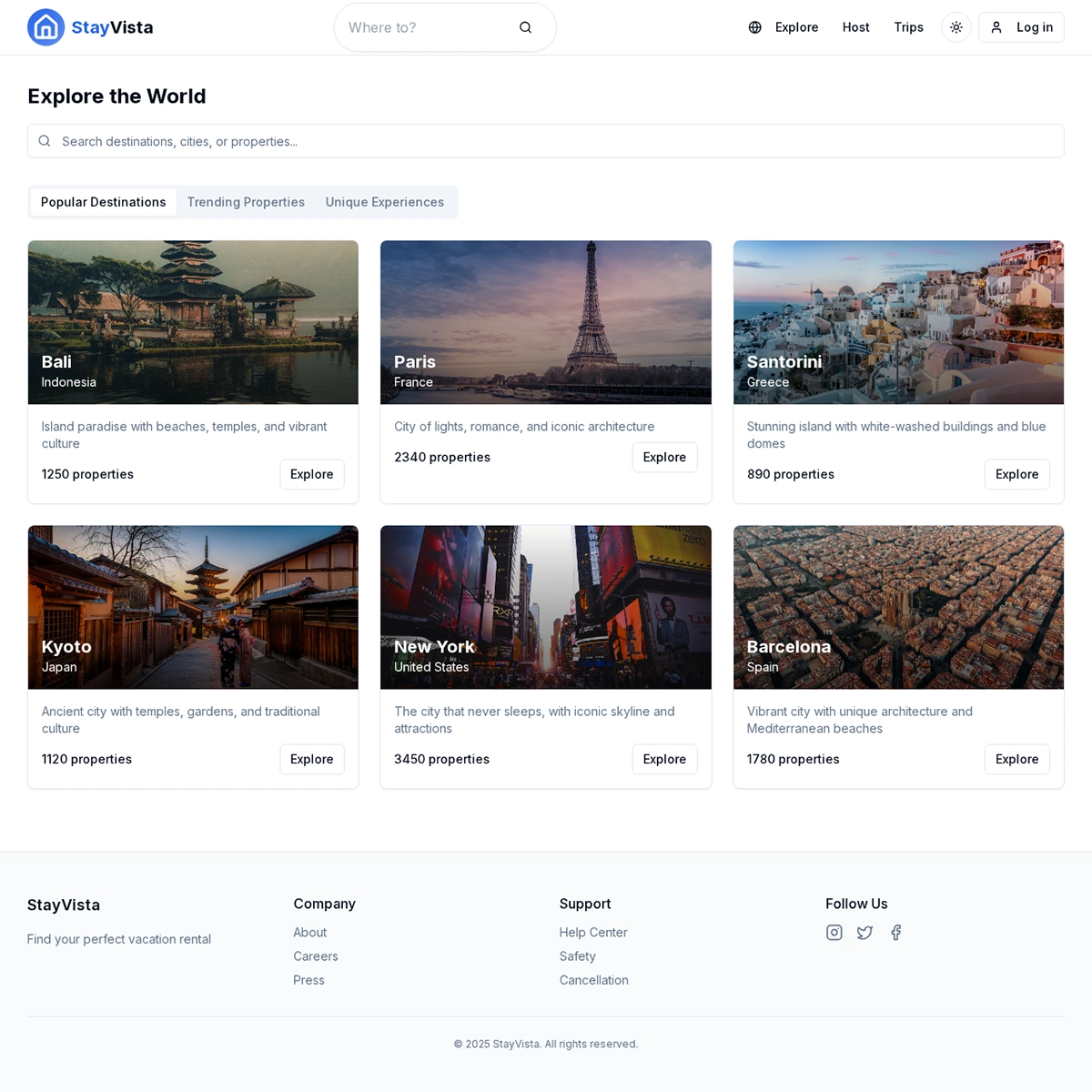The width and height of the screenshot is (1092, 1092).
Task: Toggle the sun theme switch button
Action: pos(956,27)
